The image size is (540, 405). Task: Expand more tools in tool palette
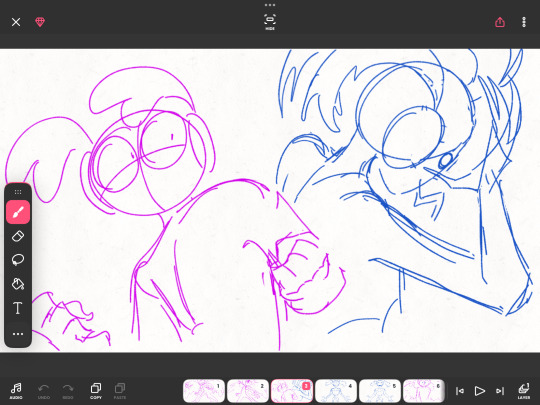pos(18,334)
